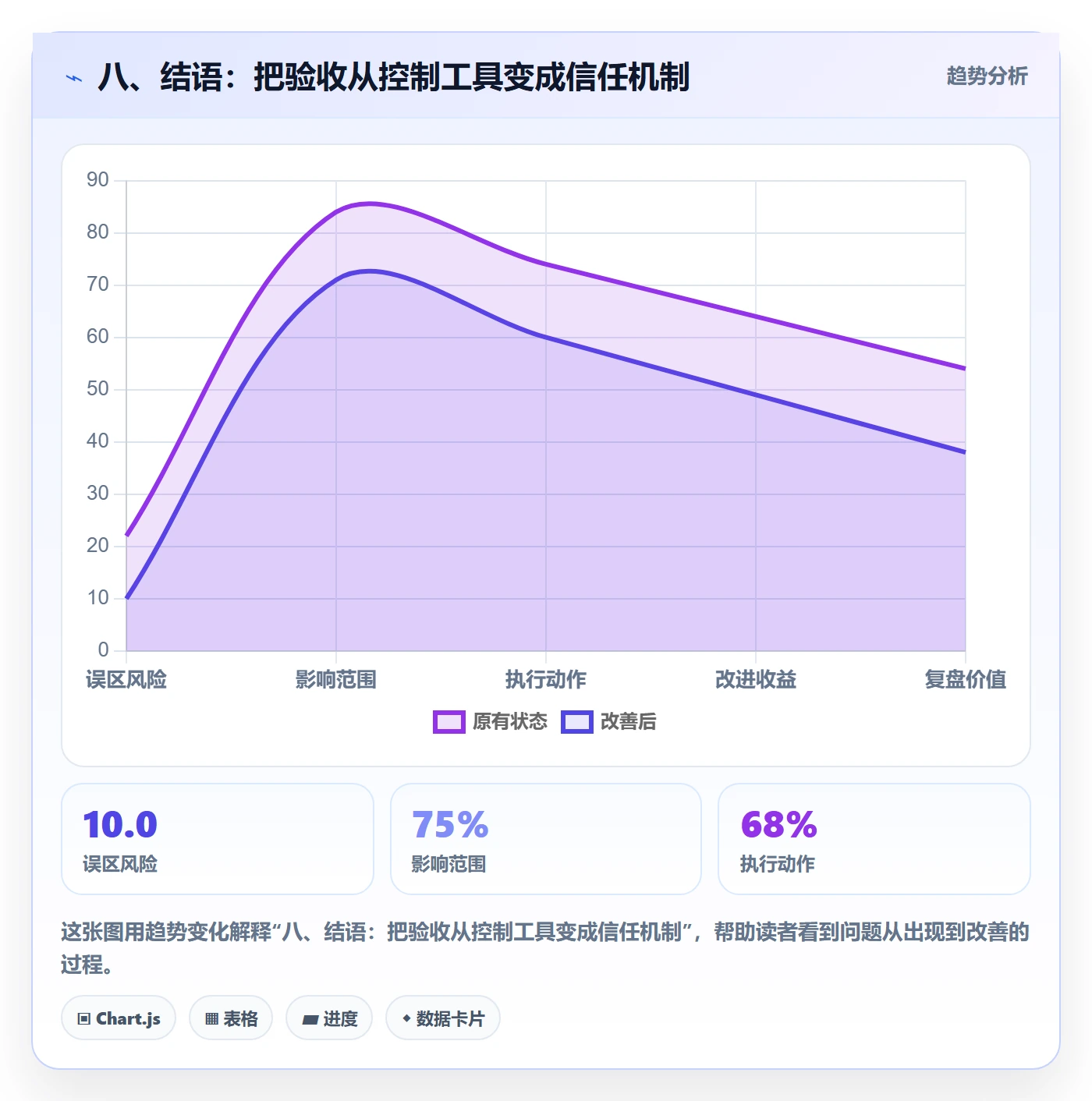Click the description paragraph starting 这张图用趋势变化
This screenshot has width=1092, height=1101.
pos(545,948)
